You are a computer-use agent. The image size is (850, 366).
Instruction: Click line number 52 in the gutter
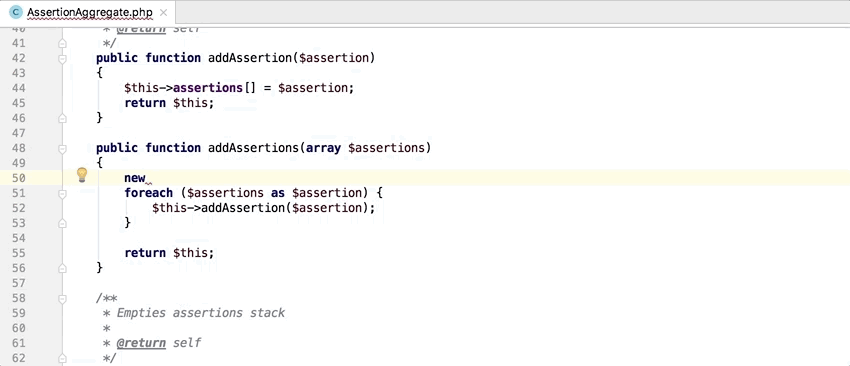click(18, 208)
